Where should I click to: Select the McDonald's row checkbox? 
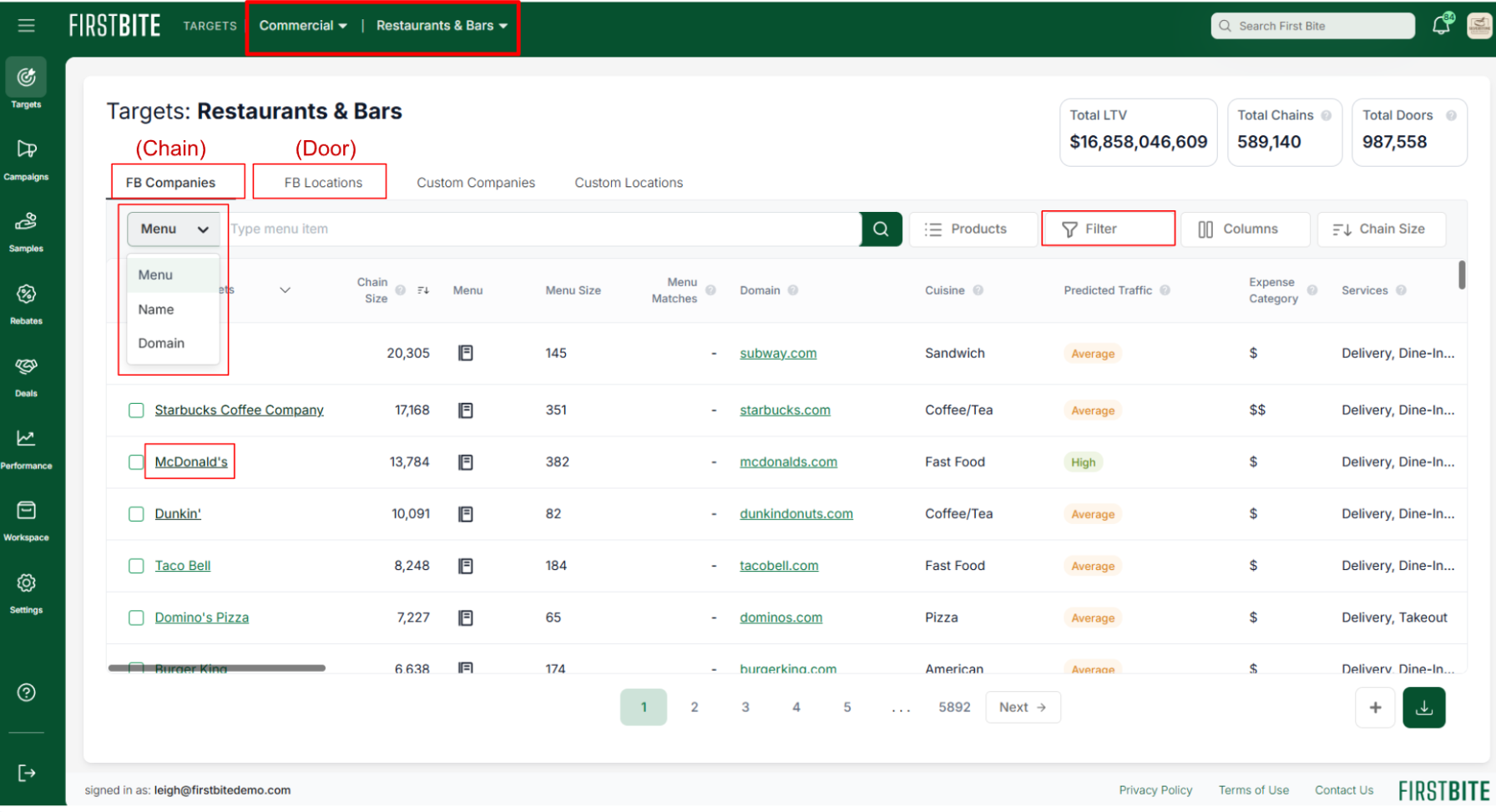click(136, 462)
